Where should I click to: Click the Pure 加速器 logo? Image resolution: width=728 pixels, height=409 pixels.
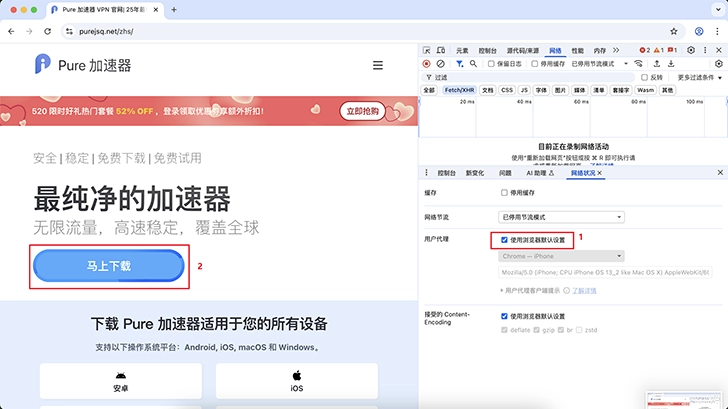pos(83,65)
